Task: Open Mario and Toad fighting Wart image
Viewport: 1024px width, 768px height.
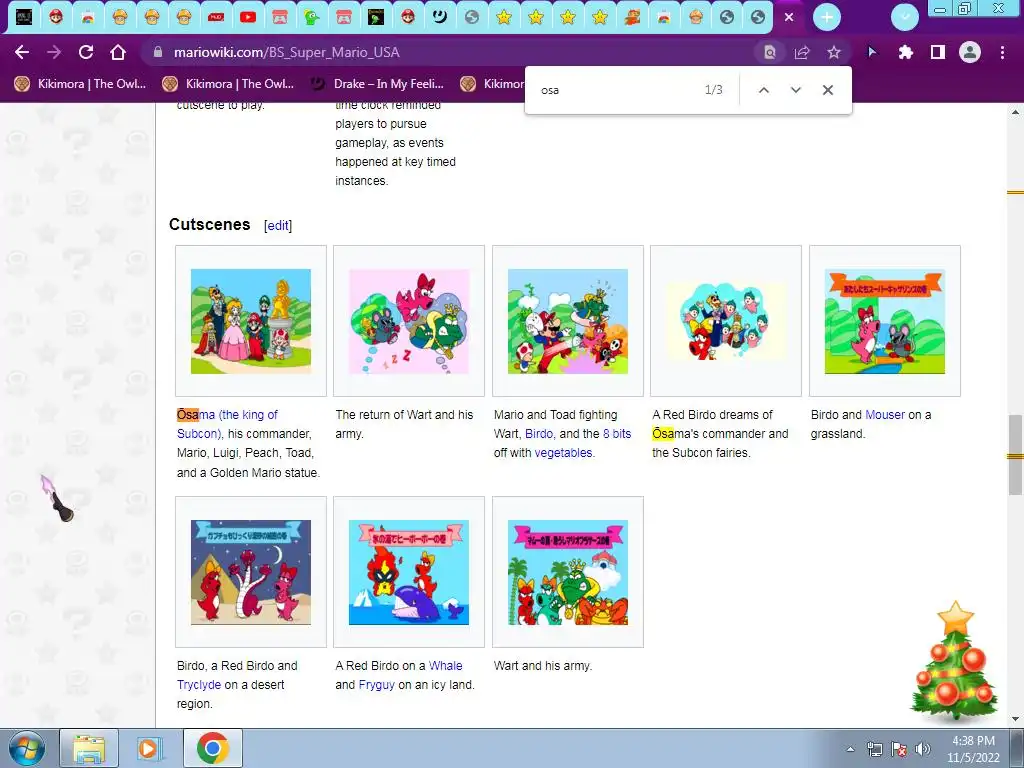Action: click(568, 321)
